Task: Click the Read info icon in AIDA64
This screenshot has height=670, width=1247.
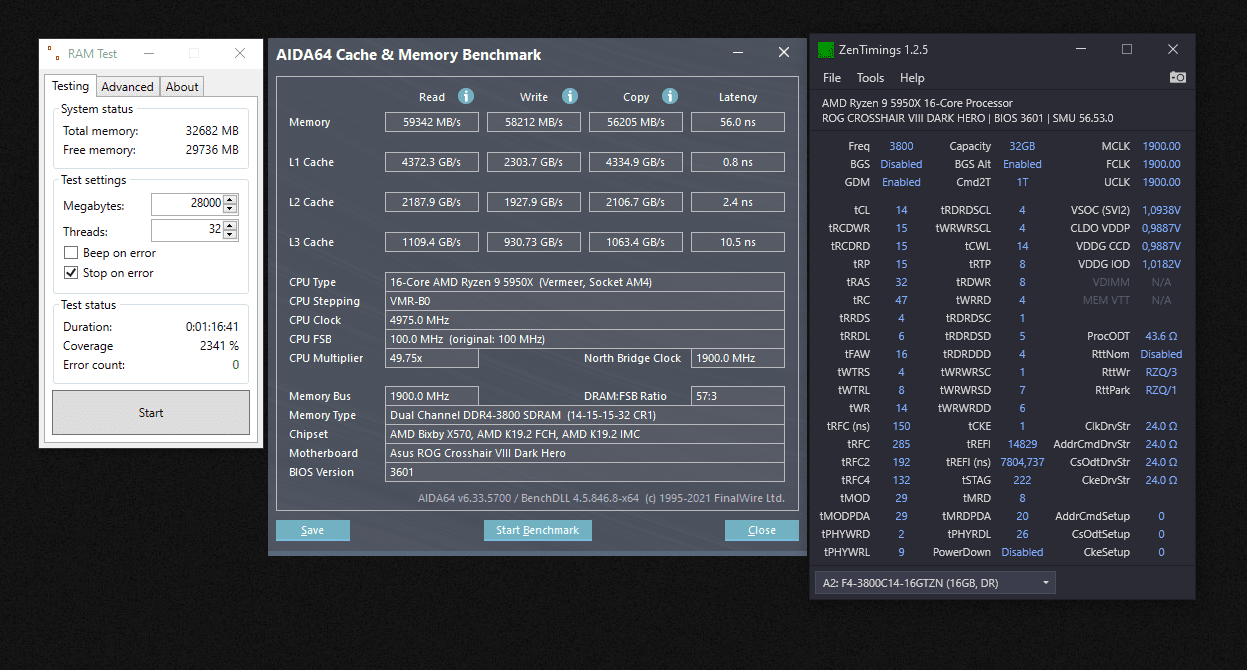Action: pos(466,96)
